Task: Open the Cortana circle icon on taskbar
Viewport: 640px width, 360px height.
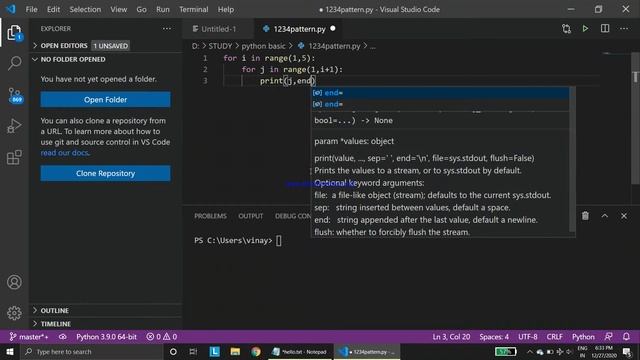Action: [x=173, y=352]
